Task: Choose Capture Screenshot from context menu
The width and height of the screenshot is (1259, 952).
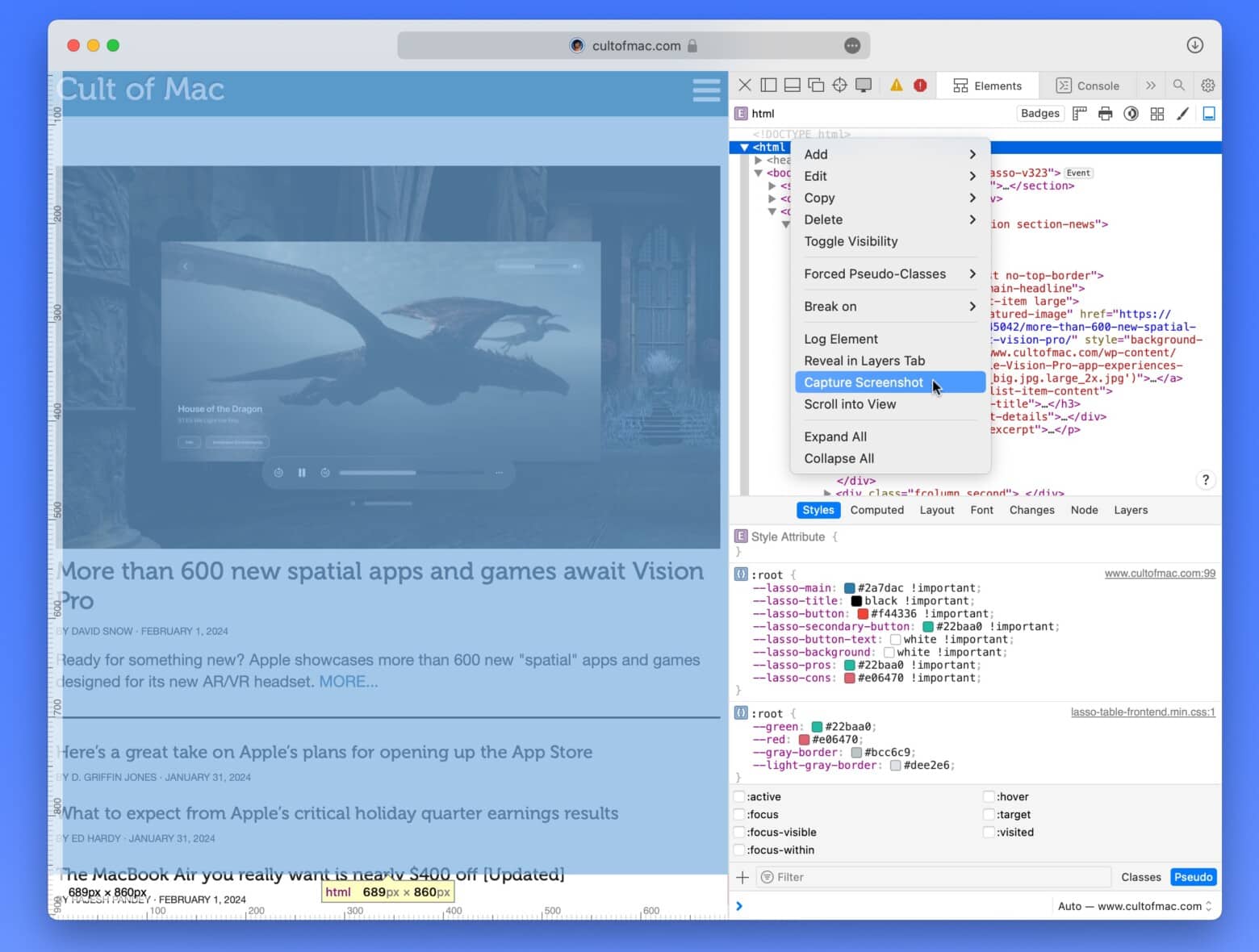Action: pos(864,382)
